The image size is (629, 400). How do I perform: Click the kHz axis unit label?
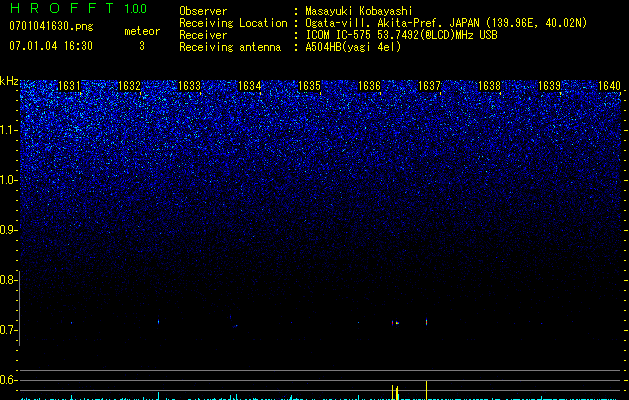click(9, 81)
